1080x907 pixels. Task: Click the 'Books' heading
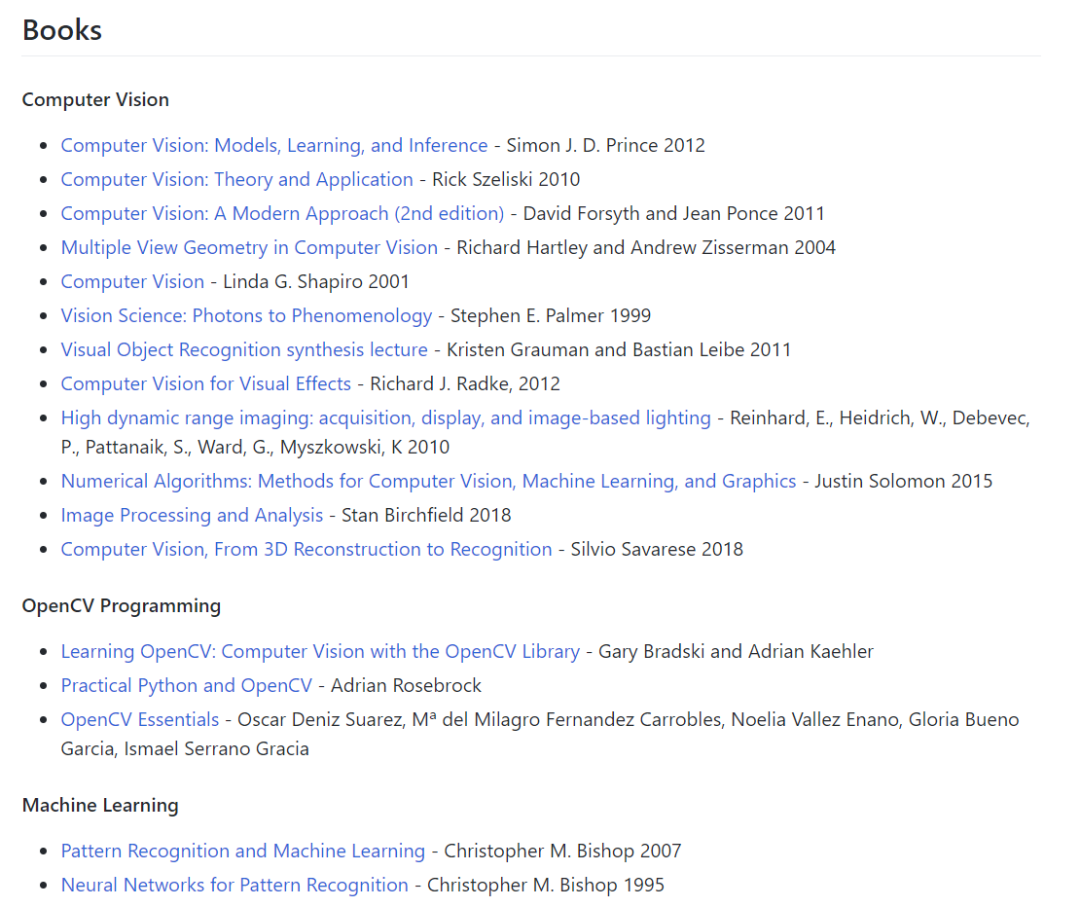(62, 30)
